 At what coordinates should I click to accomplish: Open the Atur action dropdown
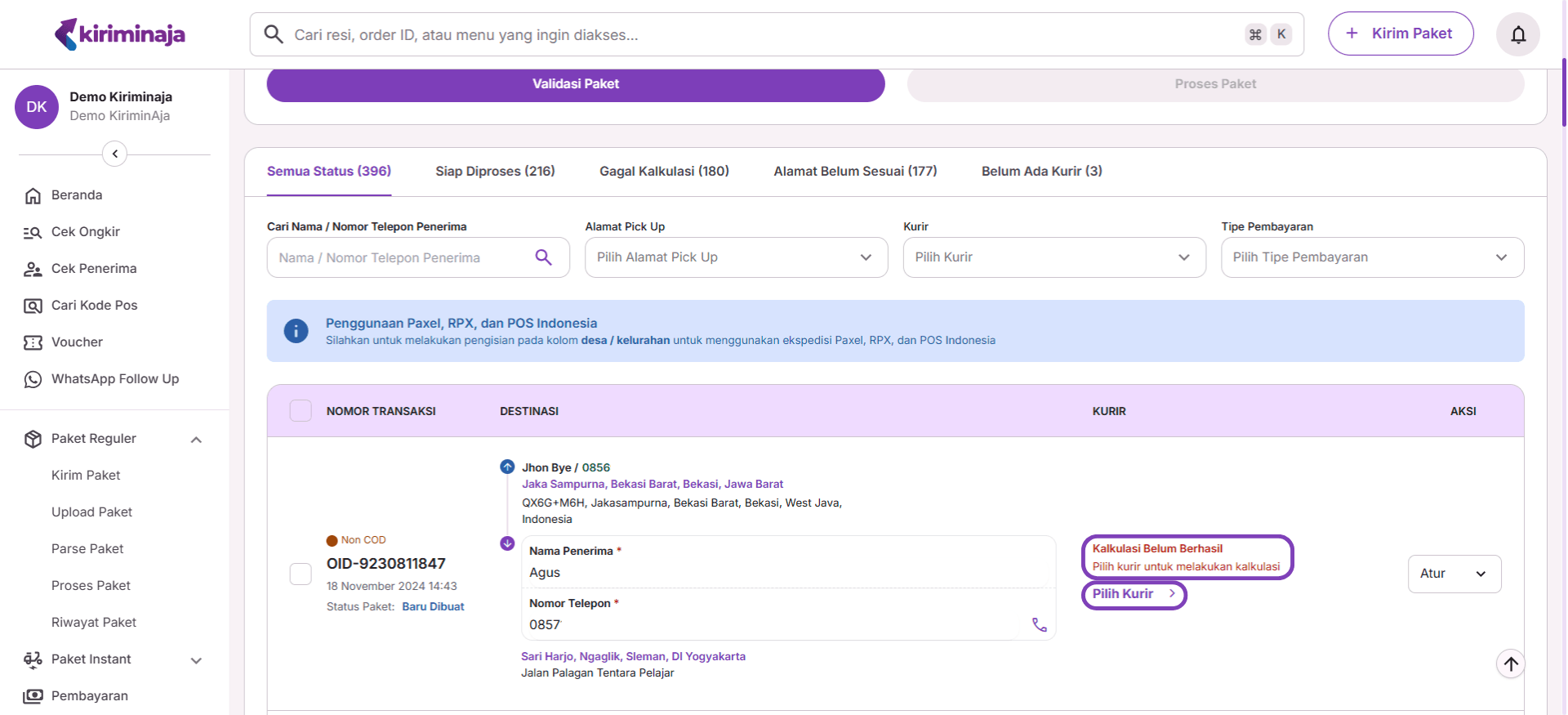[1454, 574]
